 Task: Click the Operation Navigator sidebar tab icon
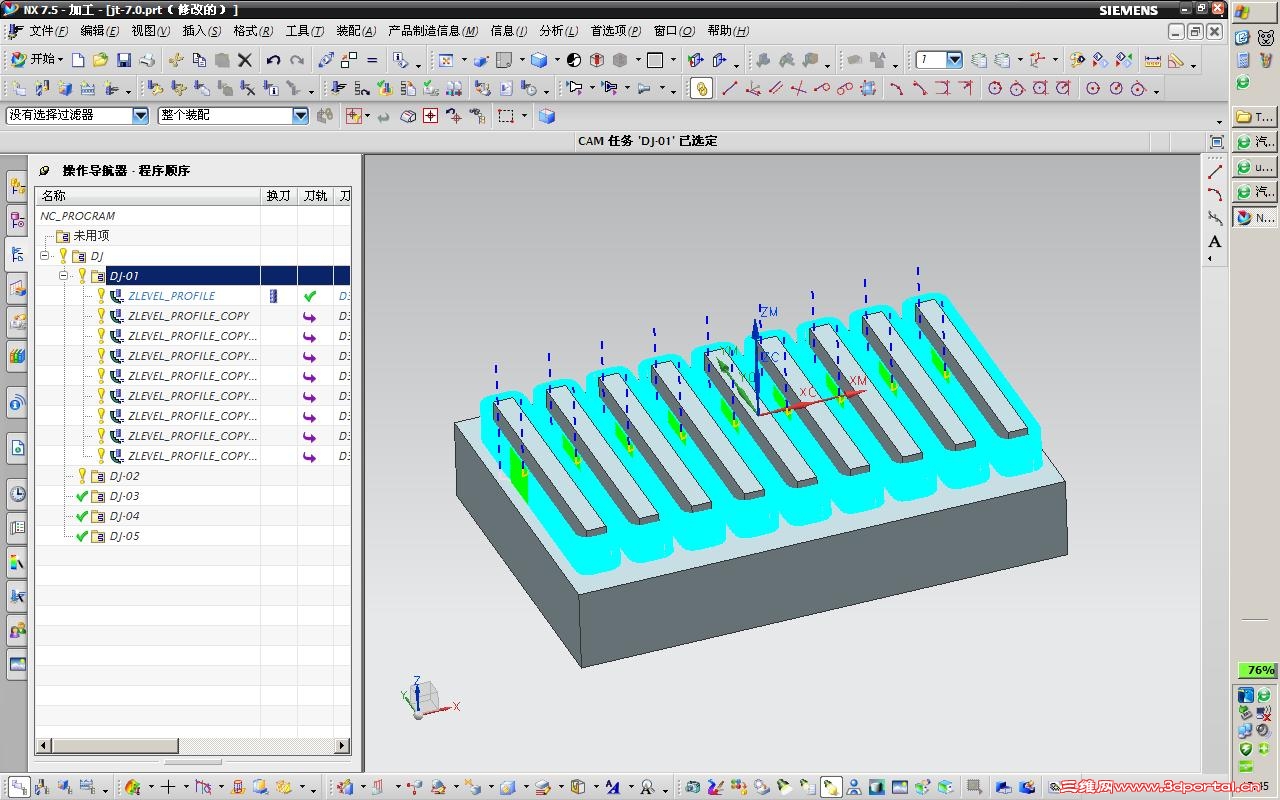[17, 254]
